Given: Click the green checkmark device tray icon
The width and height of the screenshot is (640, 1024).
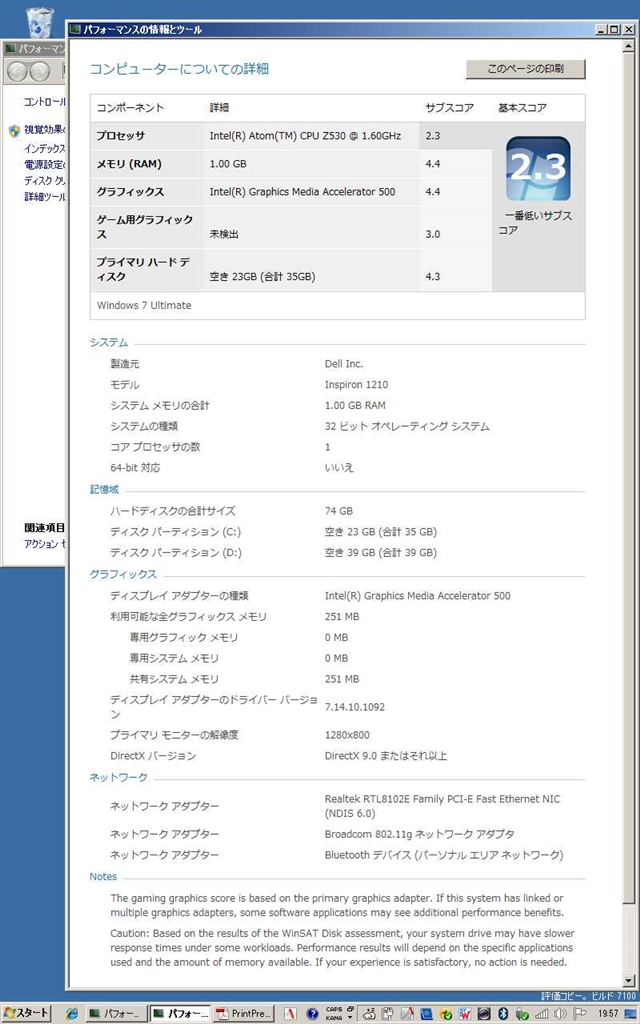Looking at the screenshot, I should 522,1014.
